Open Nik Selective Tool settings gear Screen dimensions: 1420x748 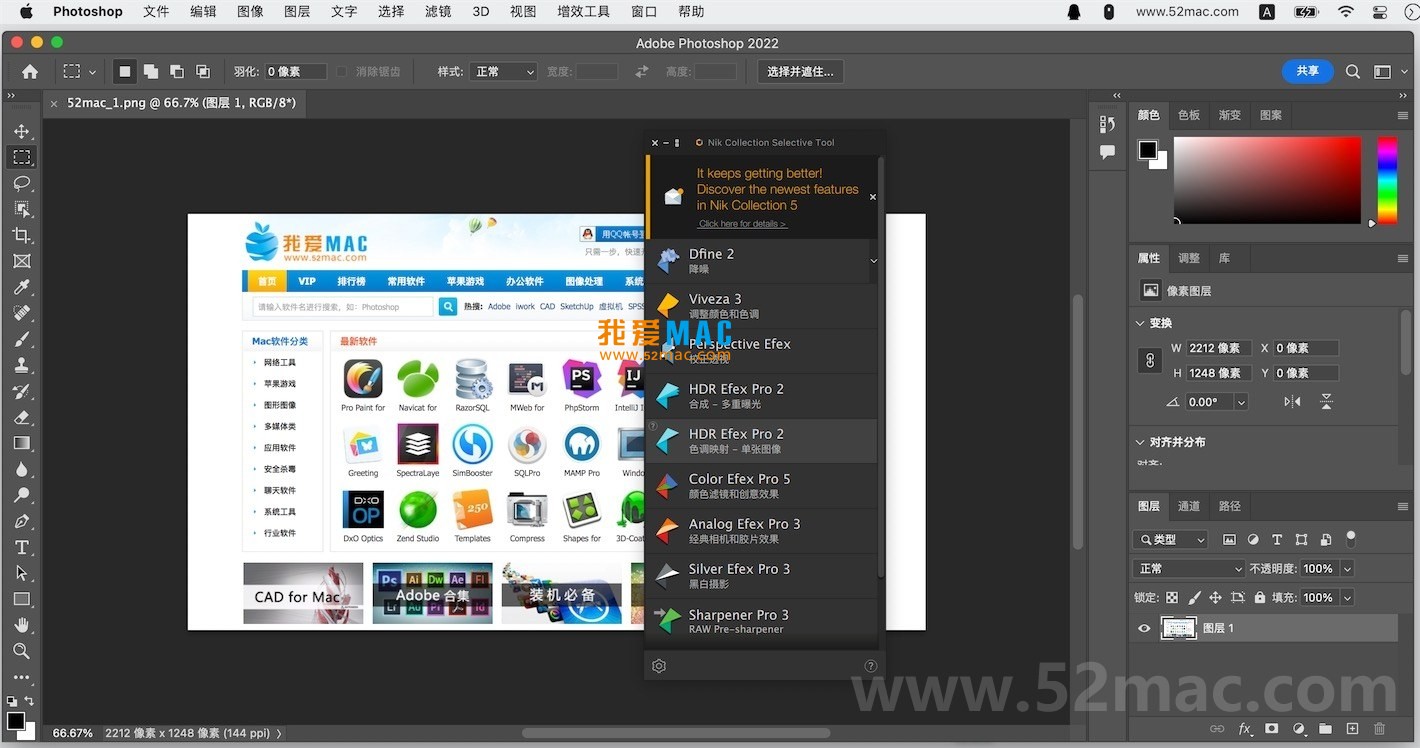pos(659,666)
